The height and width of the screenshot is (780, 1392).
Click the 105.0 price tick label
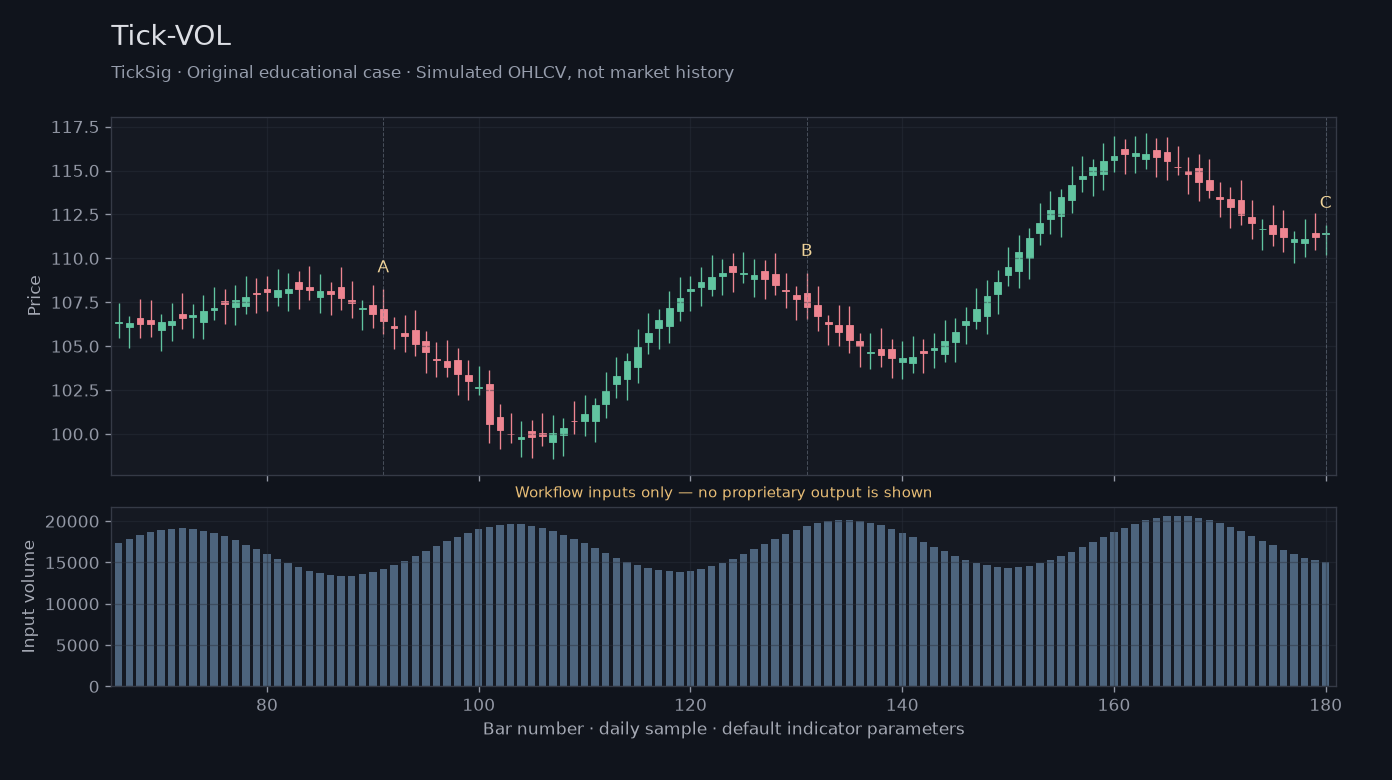point(75,347)
